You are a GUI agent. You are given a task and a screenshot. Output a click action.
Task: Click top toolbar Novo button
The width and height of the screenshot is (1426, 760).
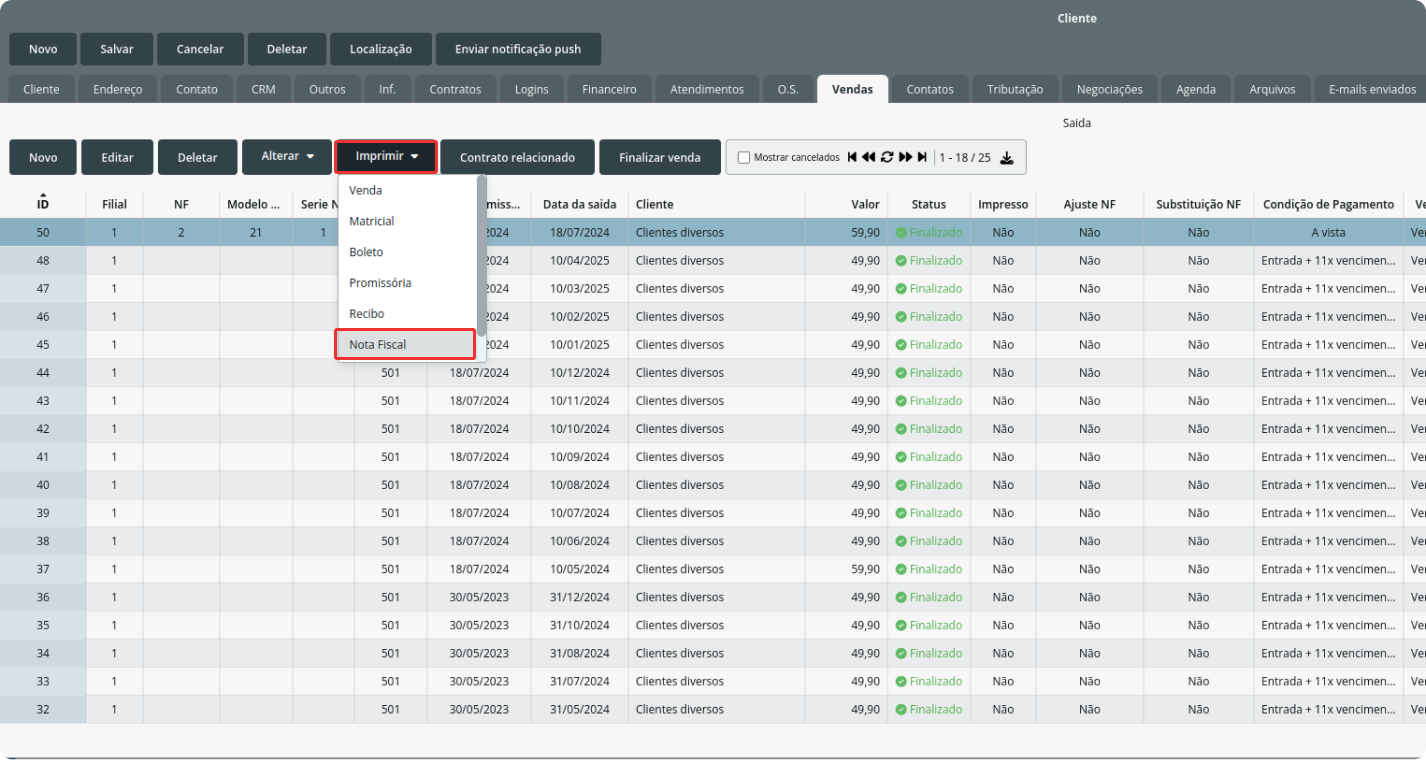(43, 49)
